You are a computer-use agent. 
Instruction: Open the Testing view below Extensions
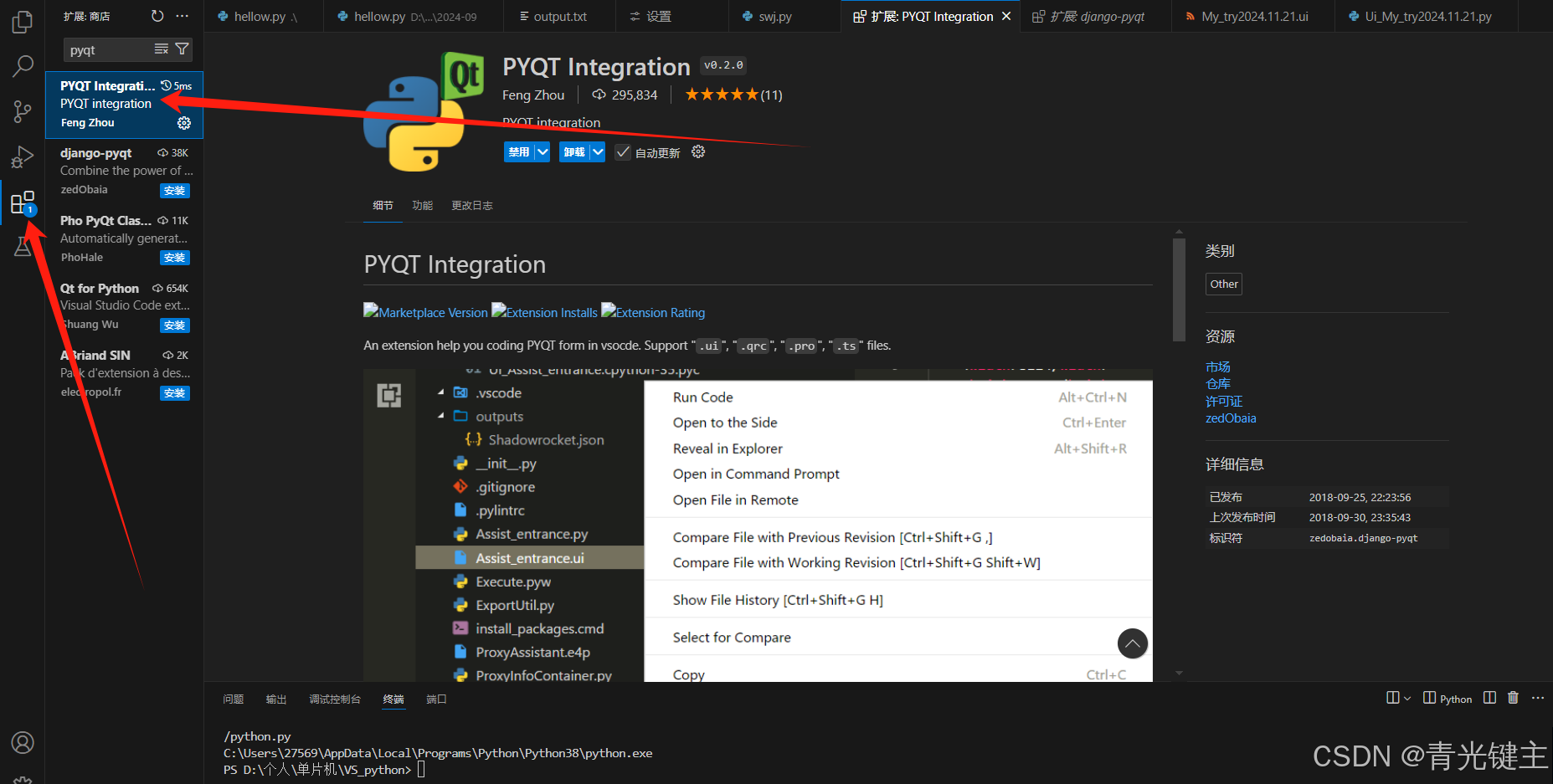[22, 247]
